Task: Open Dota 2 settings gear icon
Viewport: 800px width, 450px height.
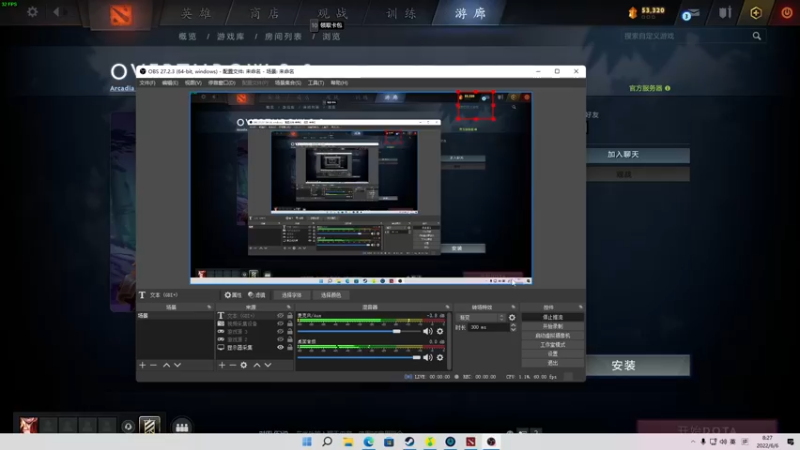Action: tap(32, 12)
